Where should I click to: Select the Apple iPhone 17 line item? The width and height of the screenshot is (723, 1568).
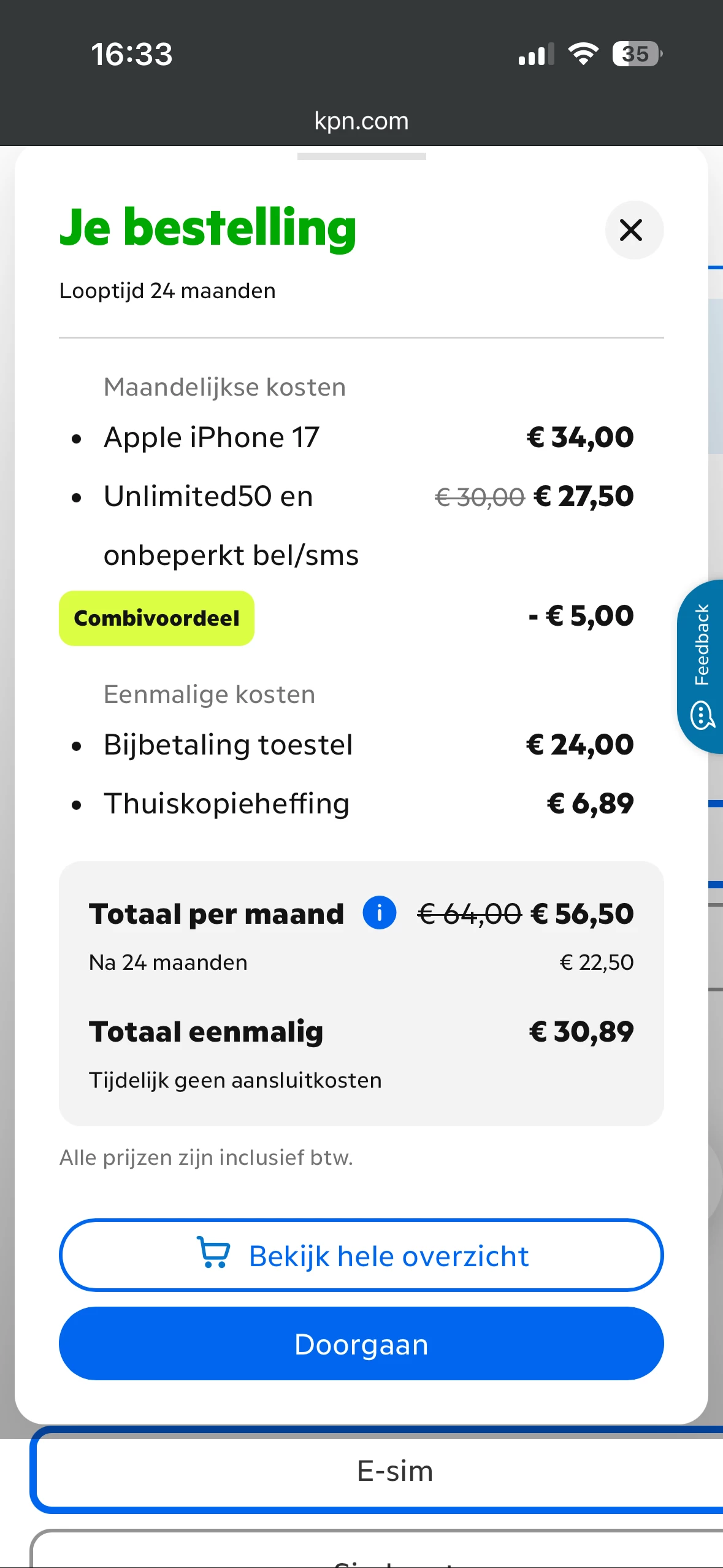[x=212, y=437]
